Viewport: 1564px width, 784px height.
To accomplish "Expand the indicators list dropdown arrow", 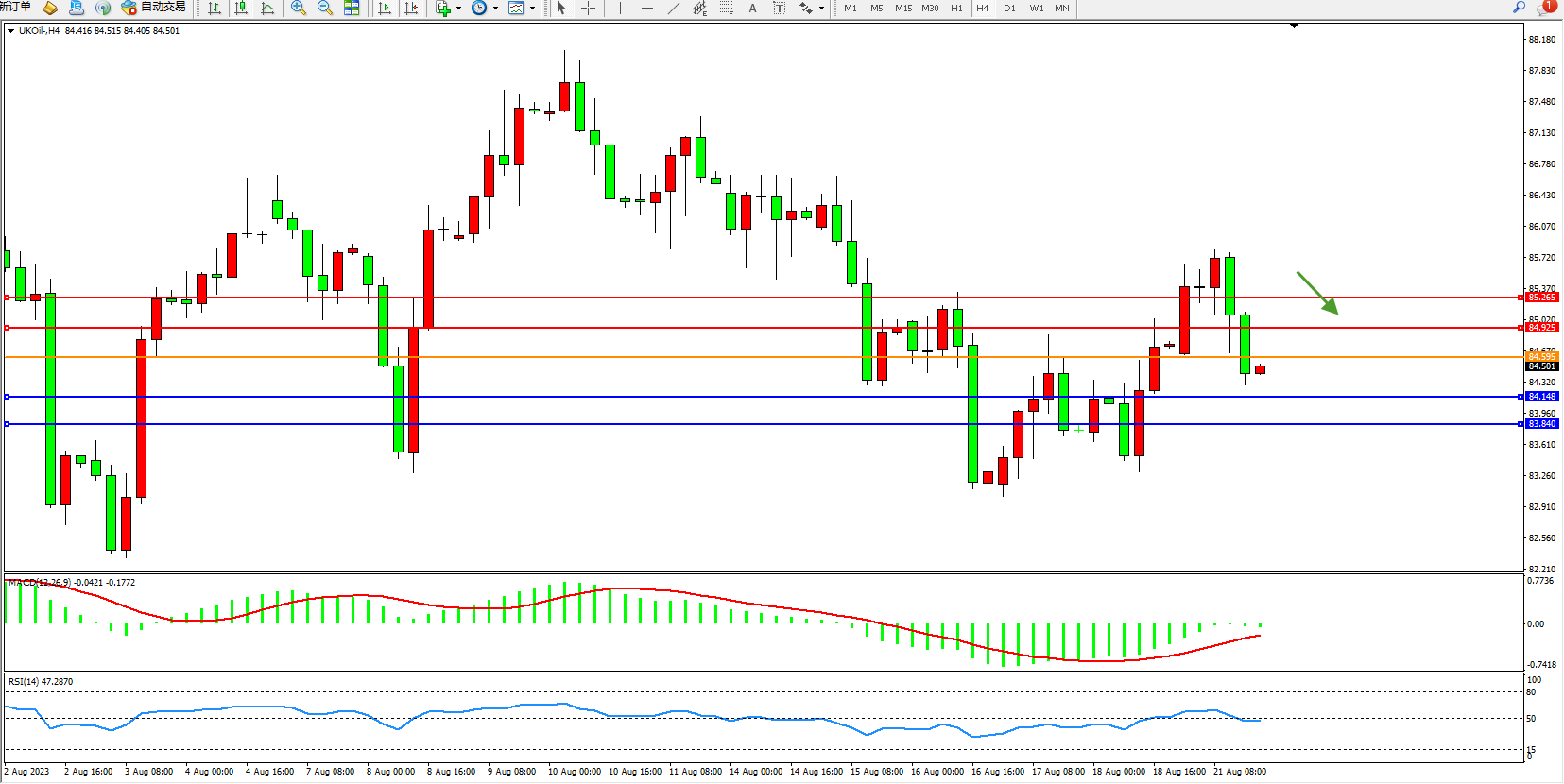I will click(x=459, y=9).
